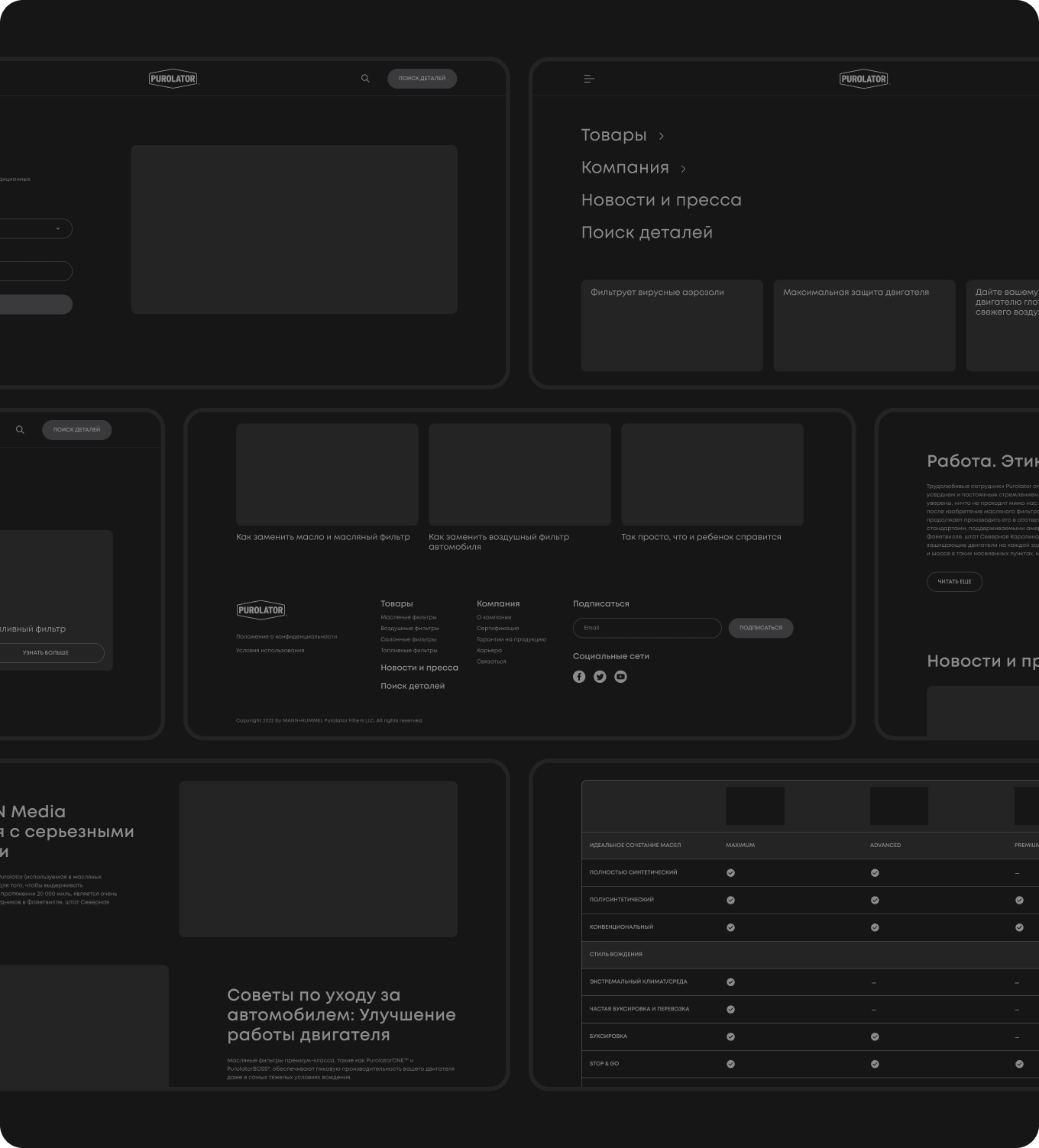Focus the Email input field
This screenshot has height=1148, width=1039.
pyautogui.click(x=647, y=628)
